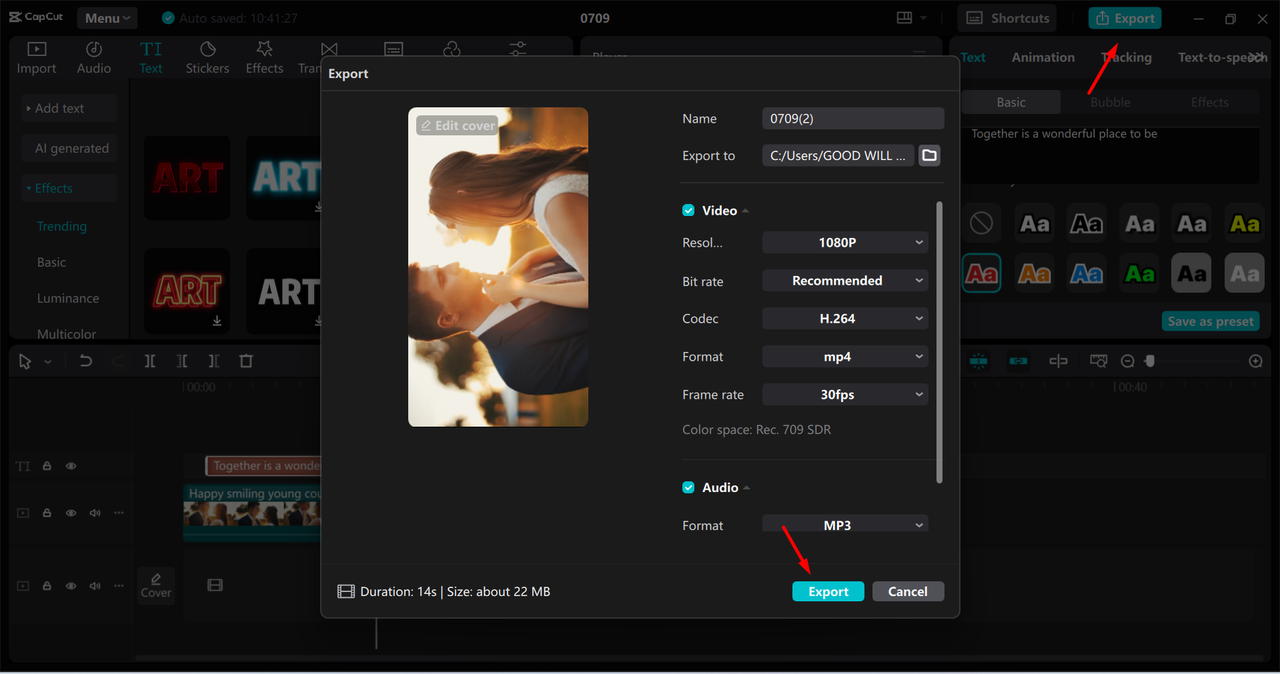This screenshot has height=674, width=1280.
Task: Hide the text track with the eye icon
Action: pyautogui.click(x=71, y=466)
